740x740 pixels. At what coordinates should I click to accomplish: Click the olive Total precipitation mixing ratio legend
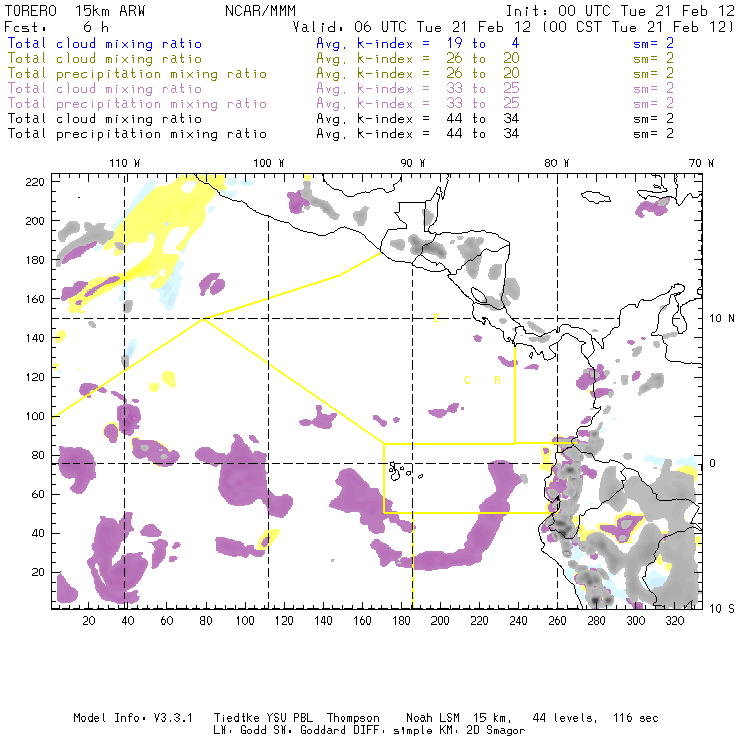pos(136,74)
